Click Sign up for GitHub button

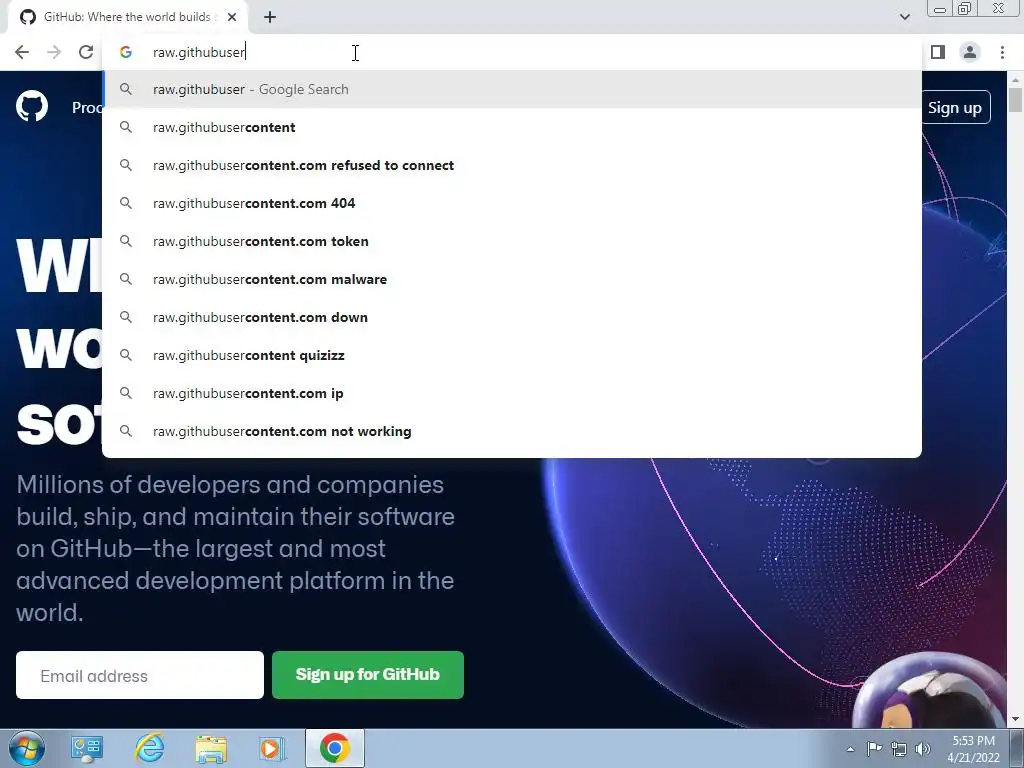[368, 675]
